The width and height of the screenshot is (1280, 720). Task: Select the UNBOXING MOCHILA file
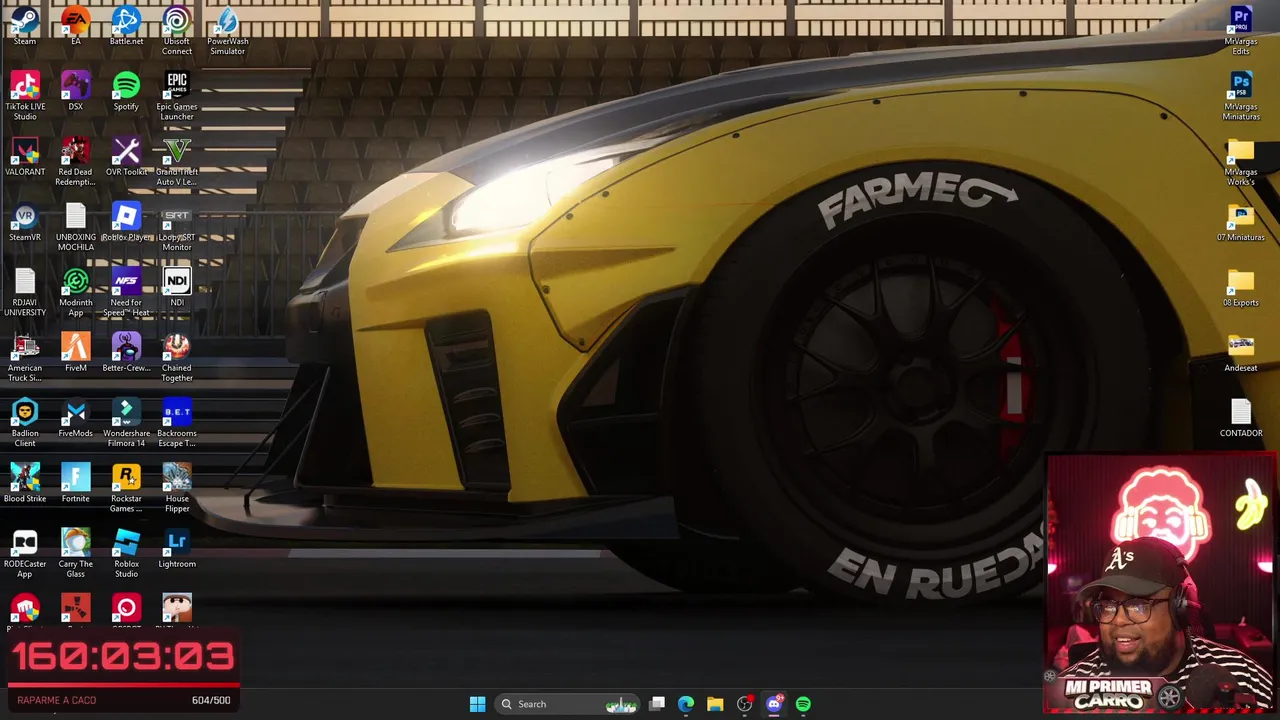76,227
